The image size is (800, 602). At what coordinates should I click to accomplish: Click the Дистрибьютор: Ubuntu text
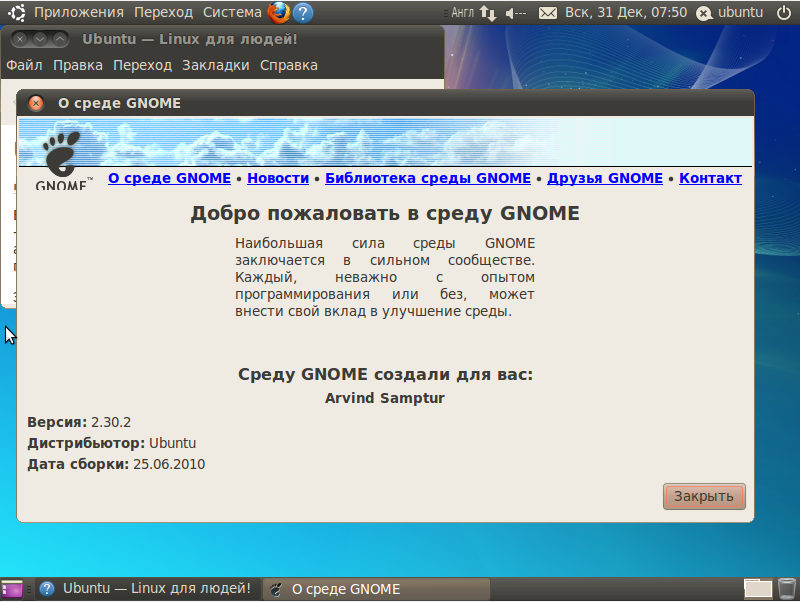[111, 443]
